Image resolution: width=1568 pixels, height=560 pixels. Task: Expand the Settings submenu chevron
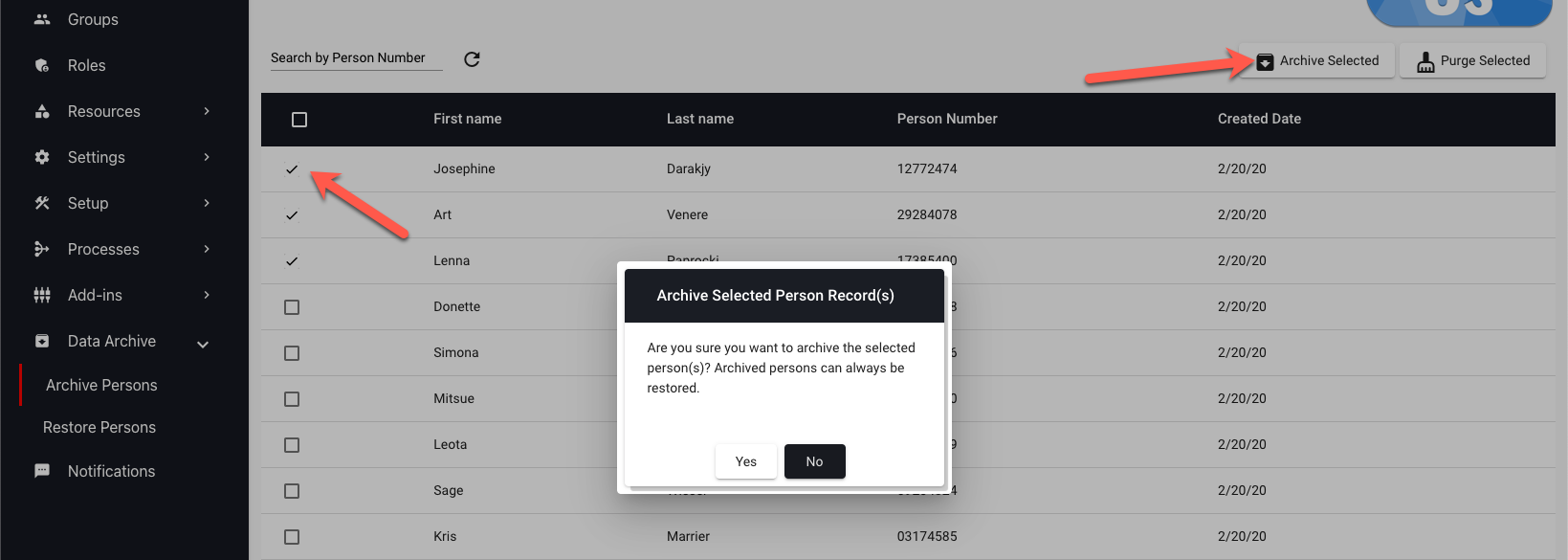pos(207,157)
